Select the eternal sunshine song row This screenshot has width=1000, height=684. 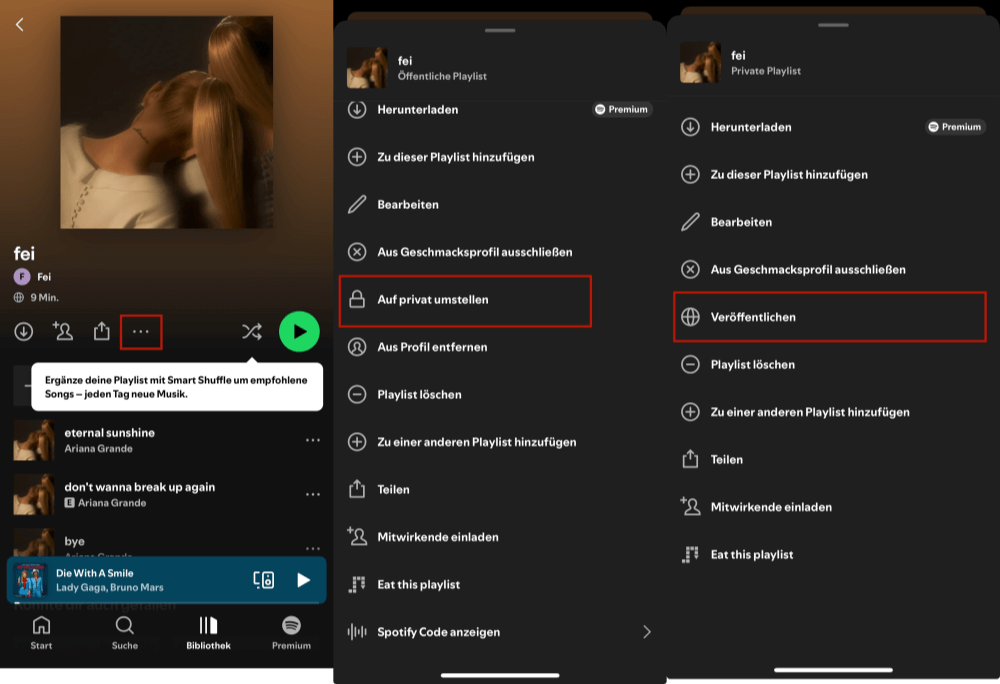167,440
